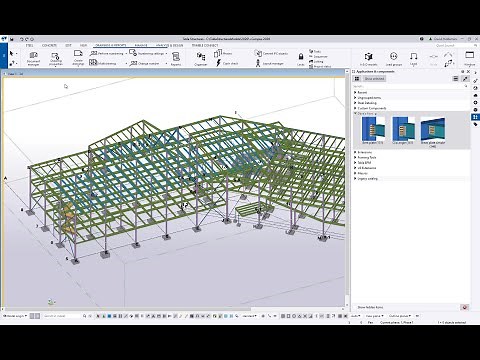
Task: Click the selection arrow tool icon
Action: coord(12,53)
